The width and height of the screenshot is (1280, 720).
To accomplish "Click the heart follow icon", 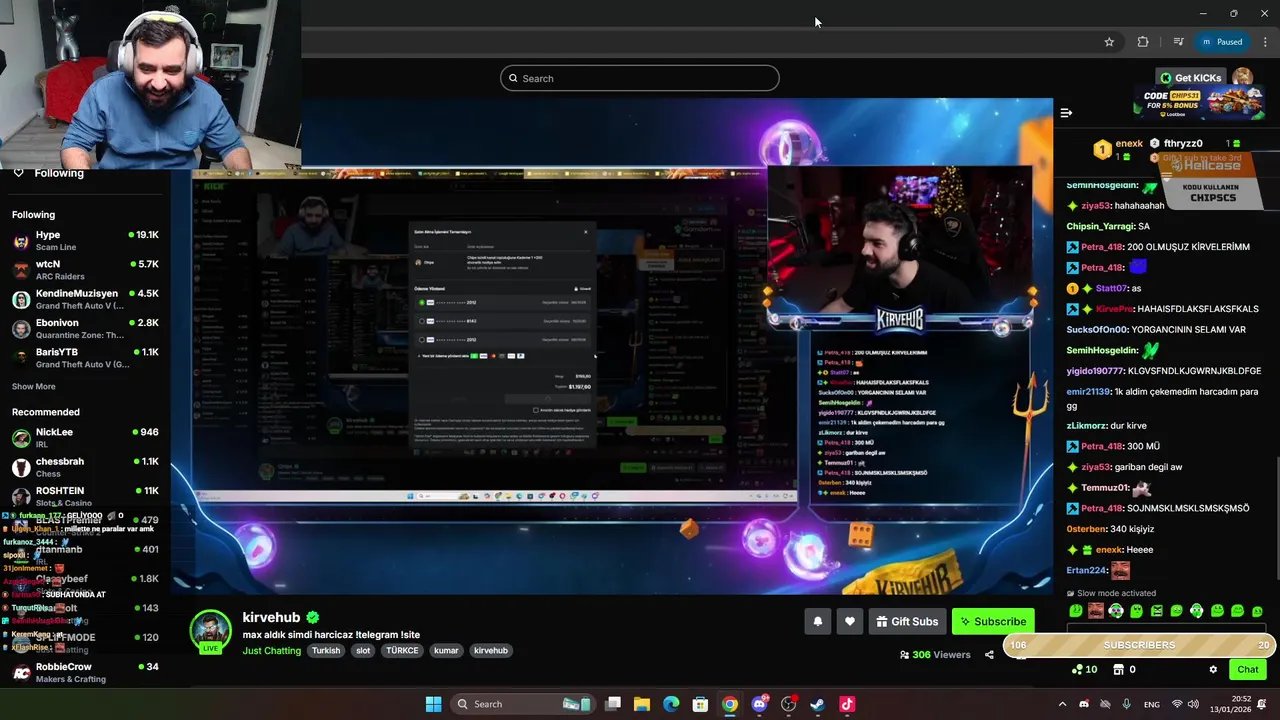I will tap(849, 621).
